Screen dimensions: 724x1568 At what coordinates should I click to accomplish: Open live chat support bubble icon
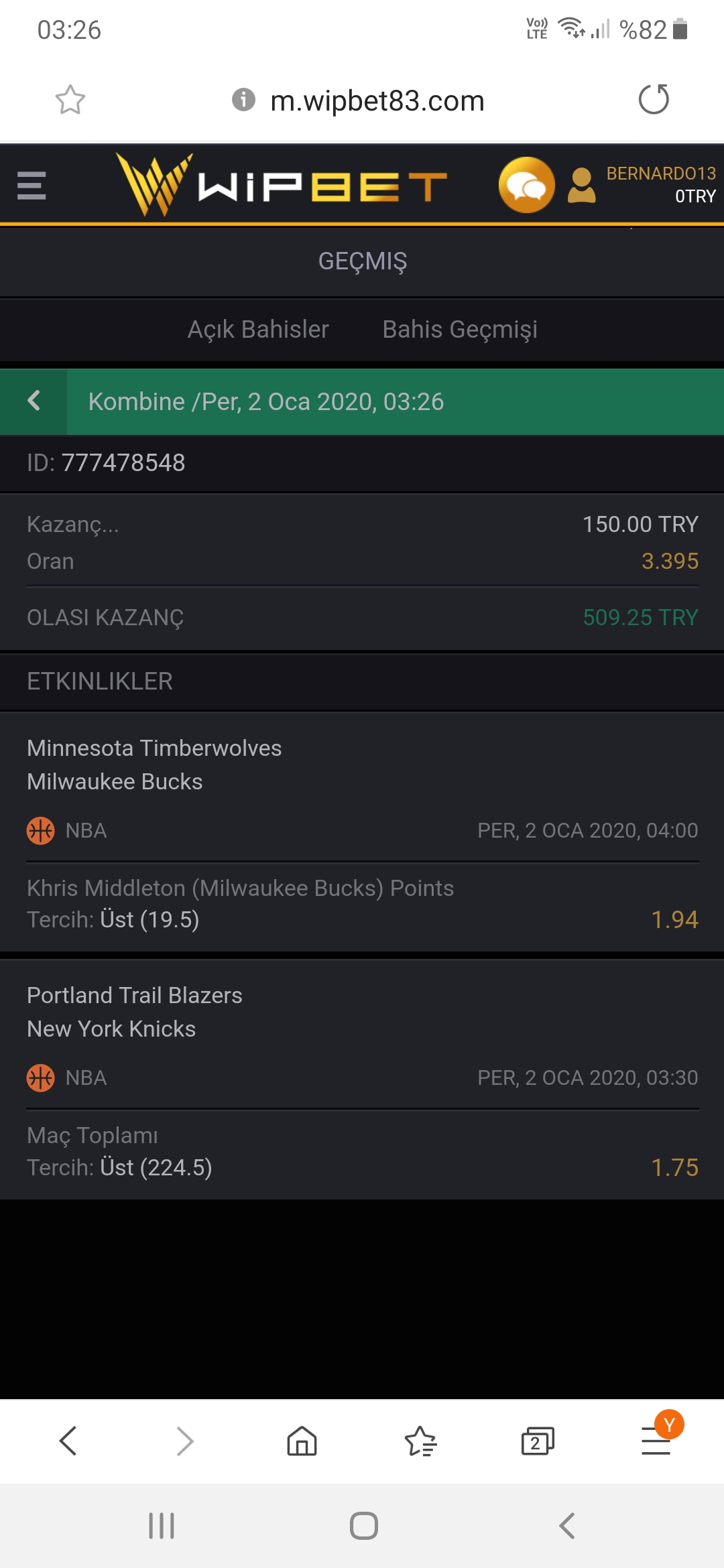527,185
